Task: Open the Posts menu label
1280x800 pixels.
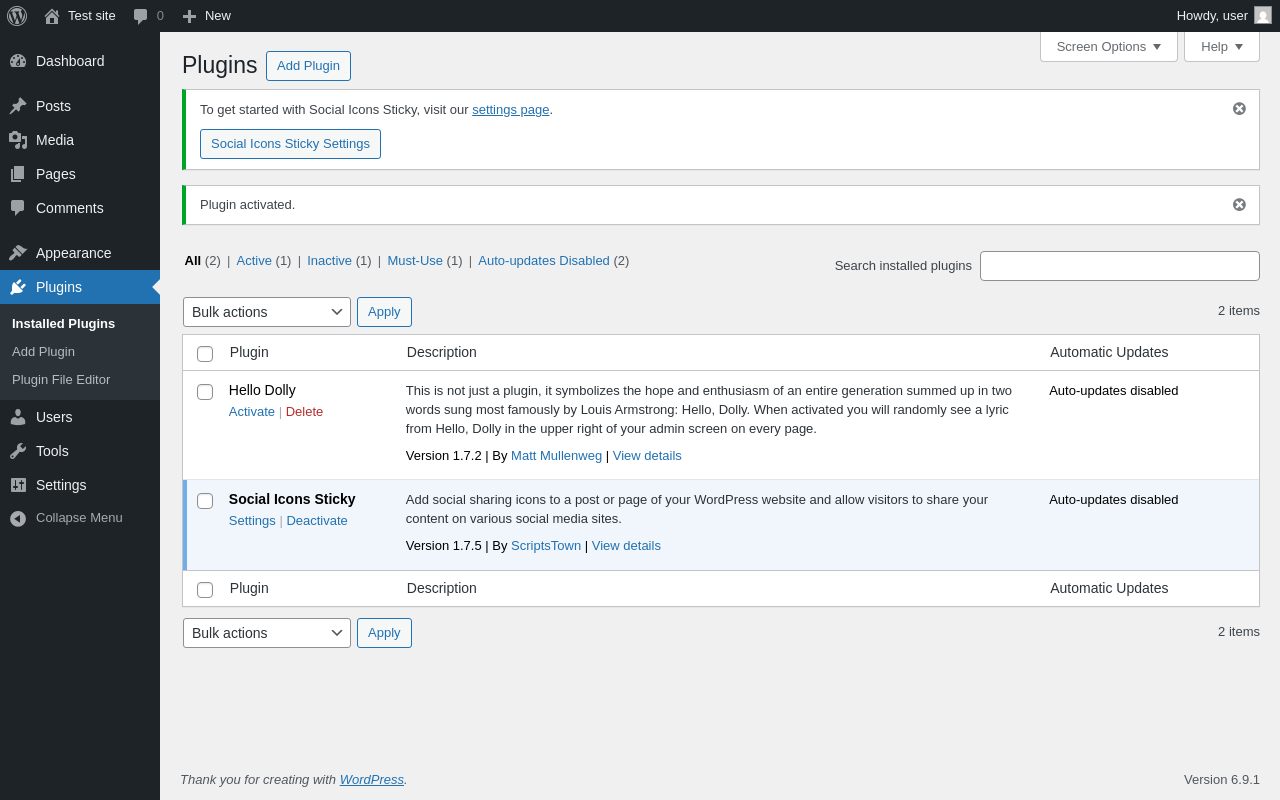Action: [53, 106]
